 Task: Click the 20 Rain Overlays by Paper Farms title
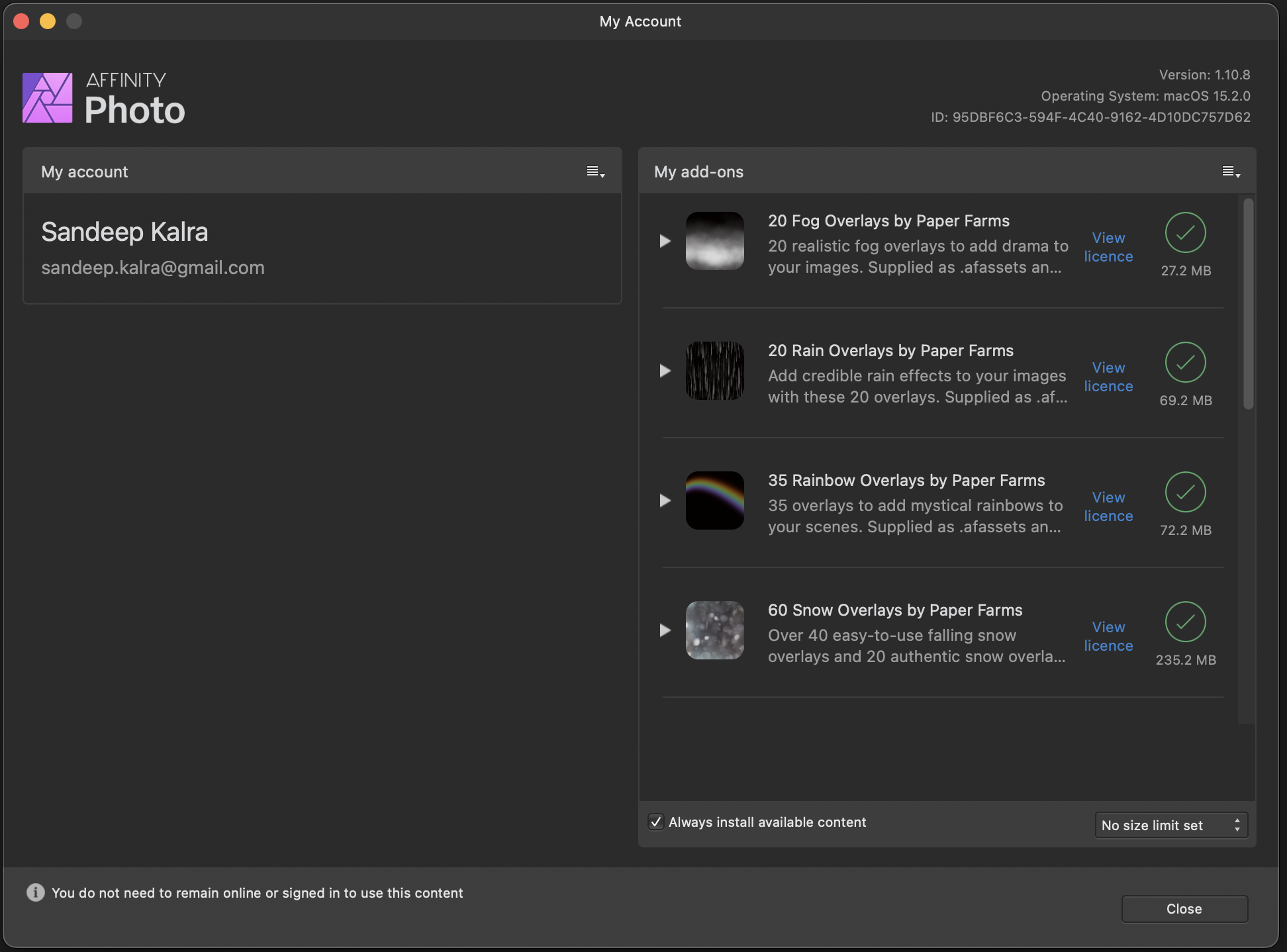[x=890, y=350]
